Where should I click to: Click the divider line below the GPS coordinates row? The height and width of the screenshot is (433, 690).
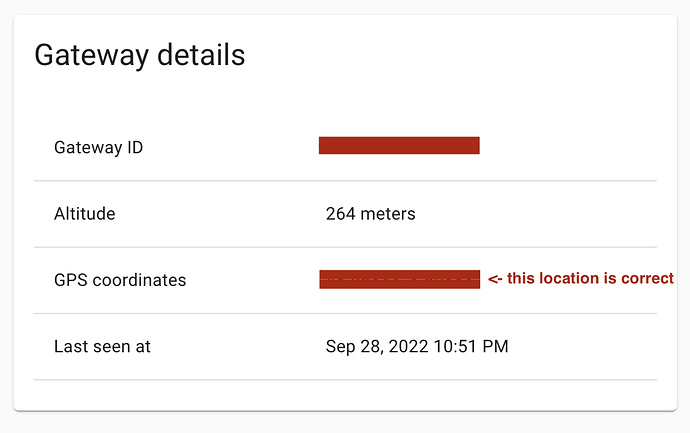(345, 314)
